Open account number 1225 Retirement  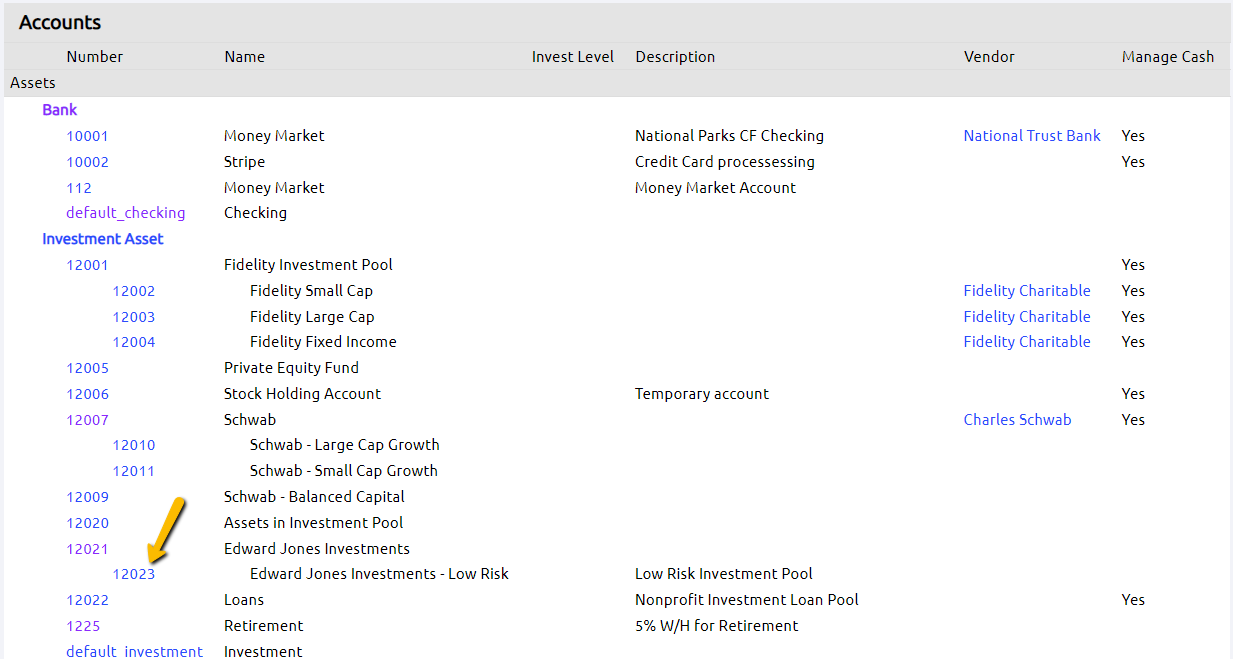83,626
